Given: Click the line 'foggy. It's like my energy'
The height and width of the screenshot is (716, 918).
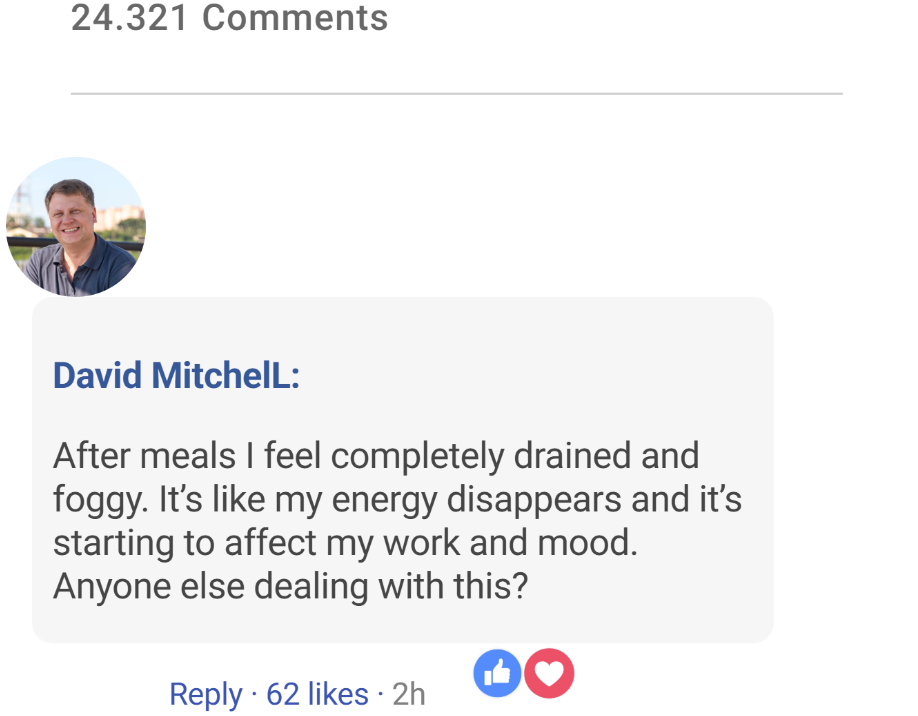Looking at the screenshot, I should (397, 499).
